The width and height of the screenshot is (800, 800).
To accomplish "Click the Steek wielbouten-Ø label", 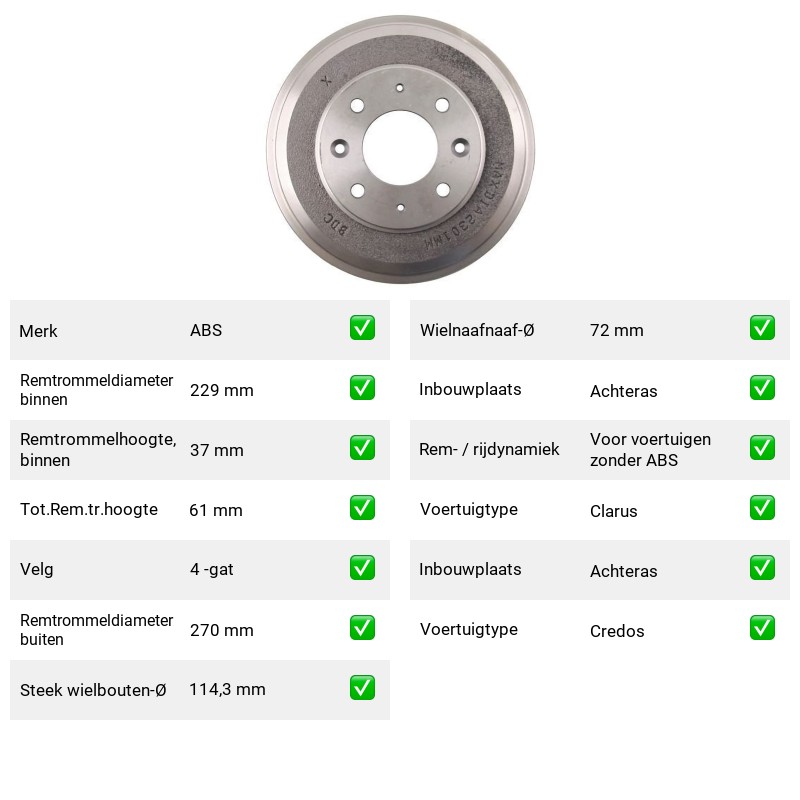I will (93, 690).
